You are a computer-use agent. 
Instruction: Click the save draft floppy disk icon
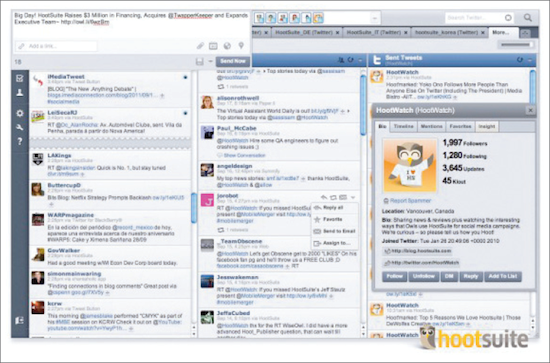(x=200, y=62)
